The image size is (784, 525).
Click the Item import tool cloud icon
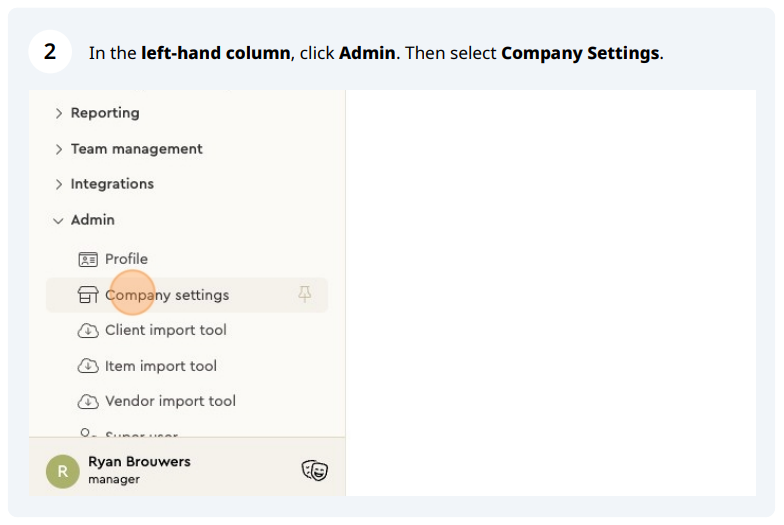click(x=88, y=366)
